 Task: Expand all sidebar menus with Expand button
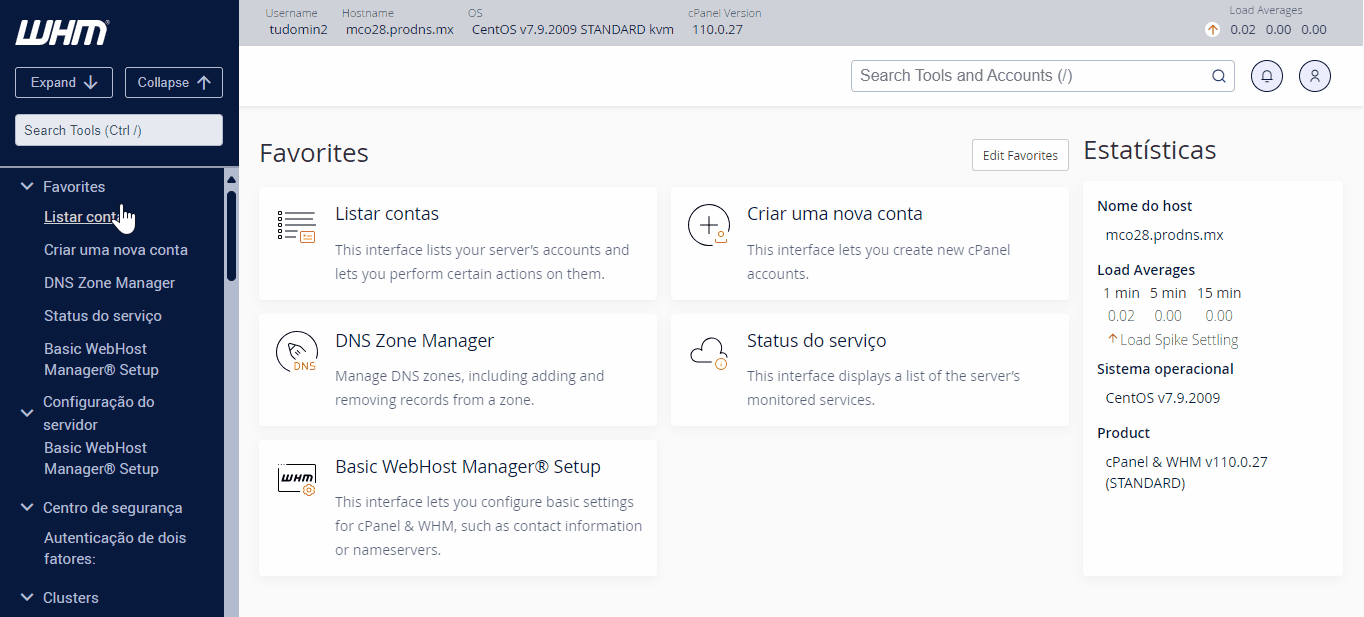(x=64, y=83)
